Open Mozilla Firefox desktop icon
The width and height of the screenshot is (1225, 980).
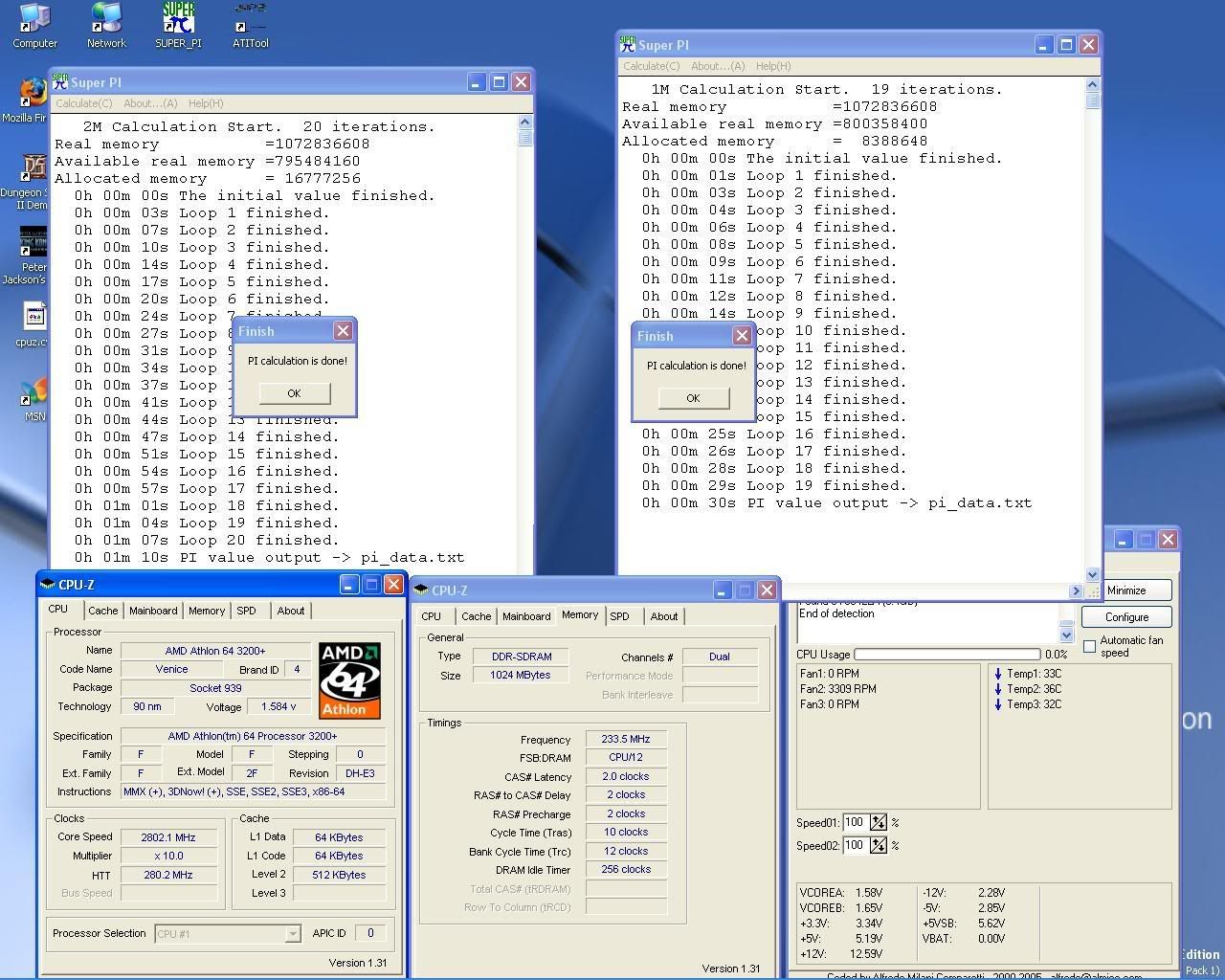click(32, 100)
